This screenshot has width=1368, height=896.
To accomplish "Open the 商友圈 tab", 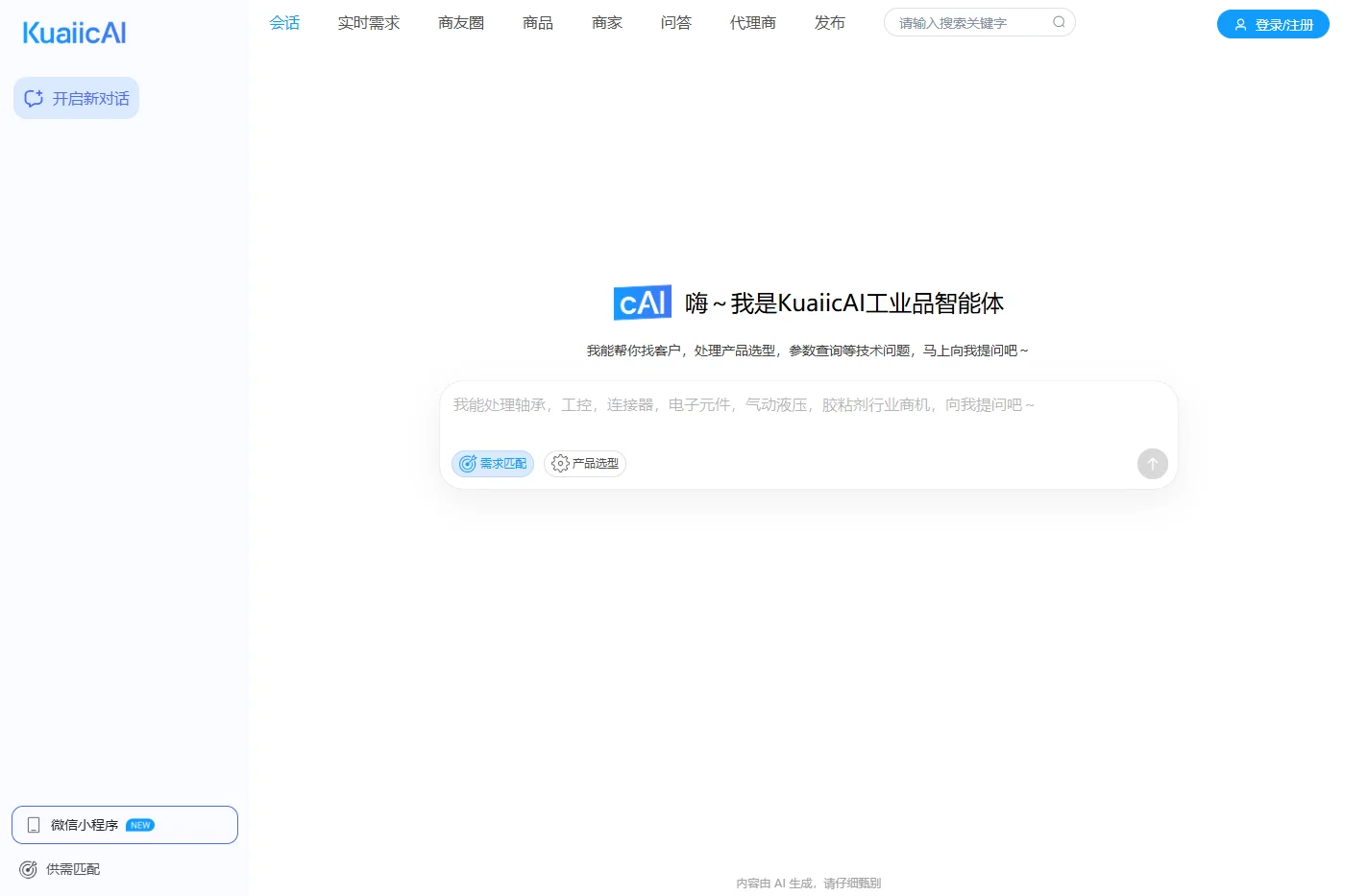I will pyautogui.click(x=461, y=22).
